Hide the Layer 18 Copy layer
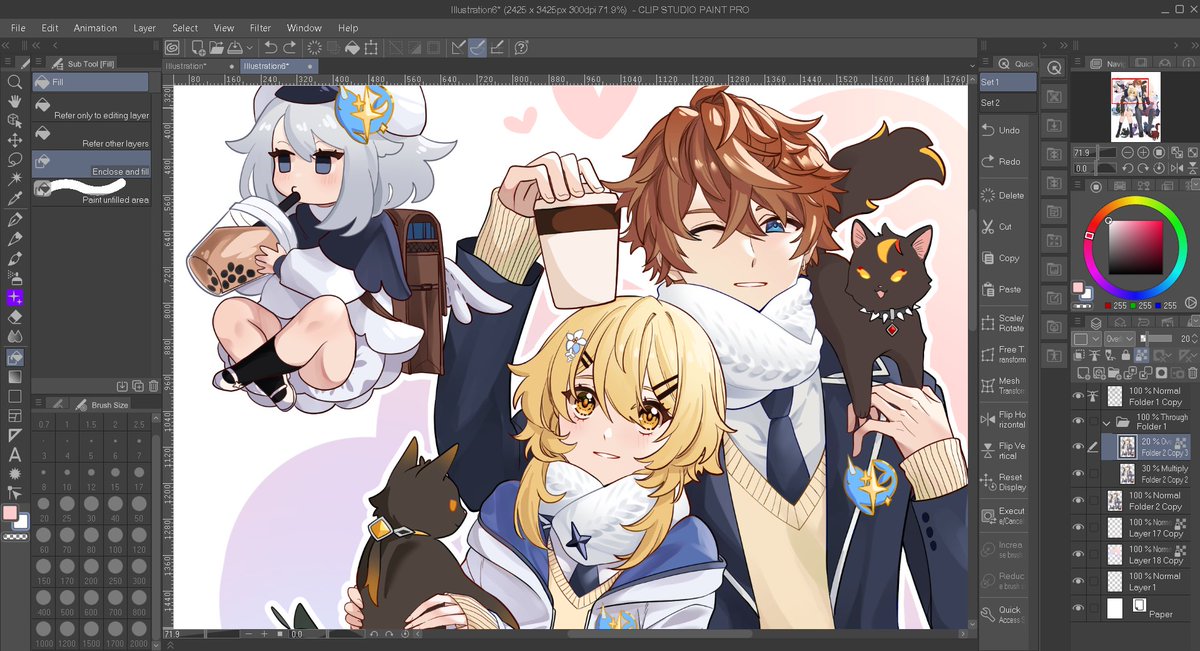The width and height of the screenshot is (1200, 651). [1078, 555]
